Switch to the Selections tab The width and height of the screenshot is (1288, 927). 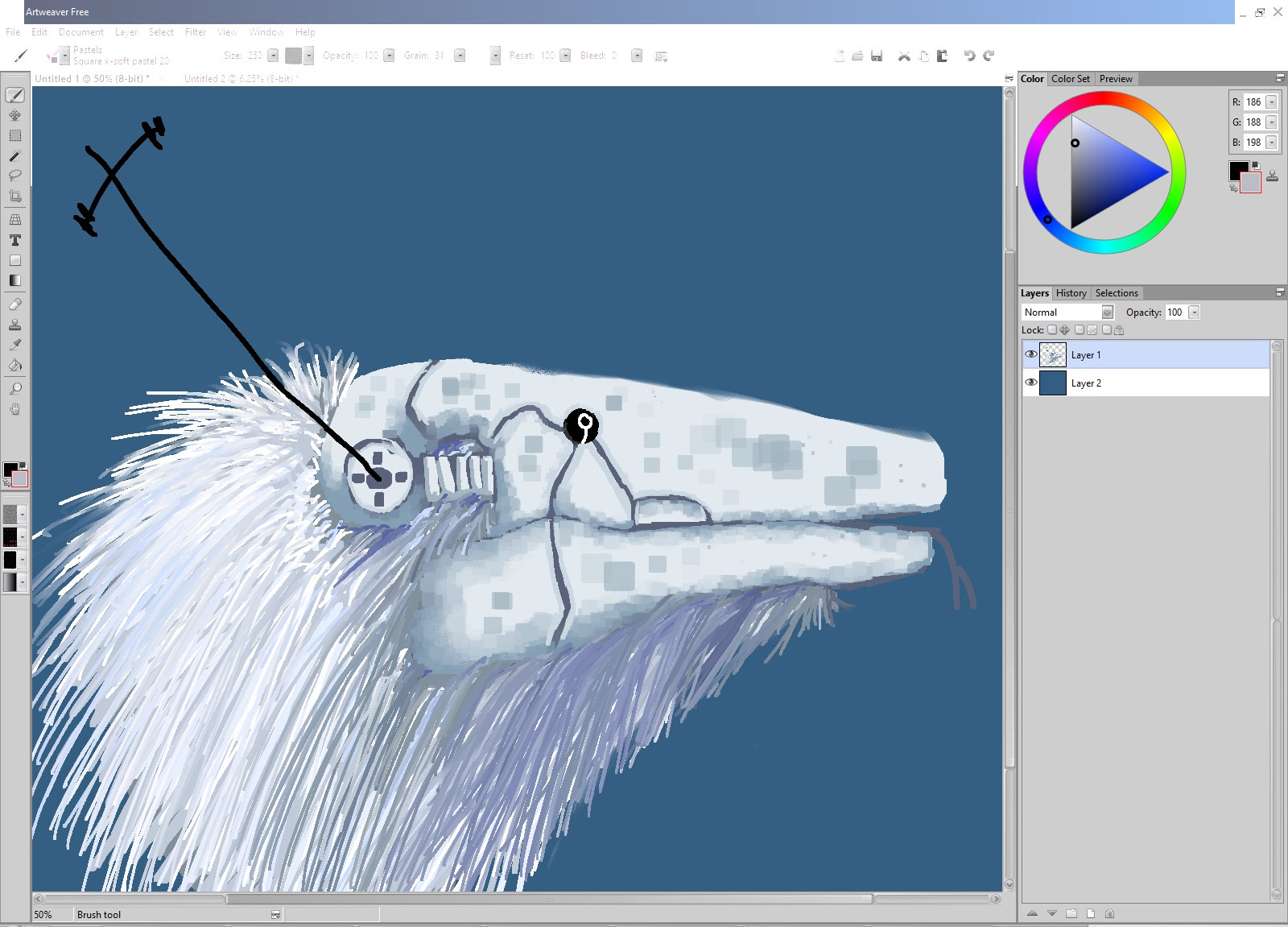tap(1117, 293)
